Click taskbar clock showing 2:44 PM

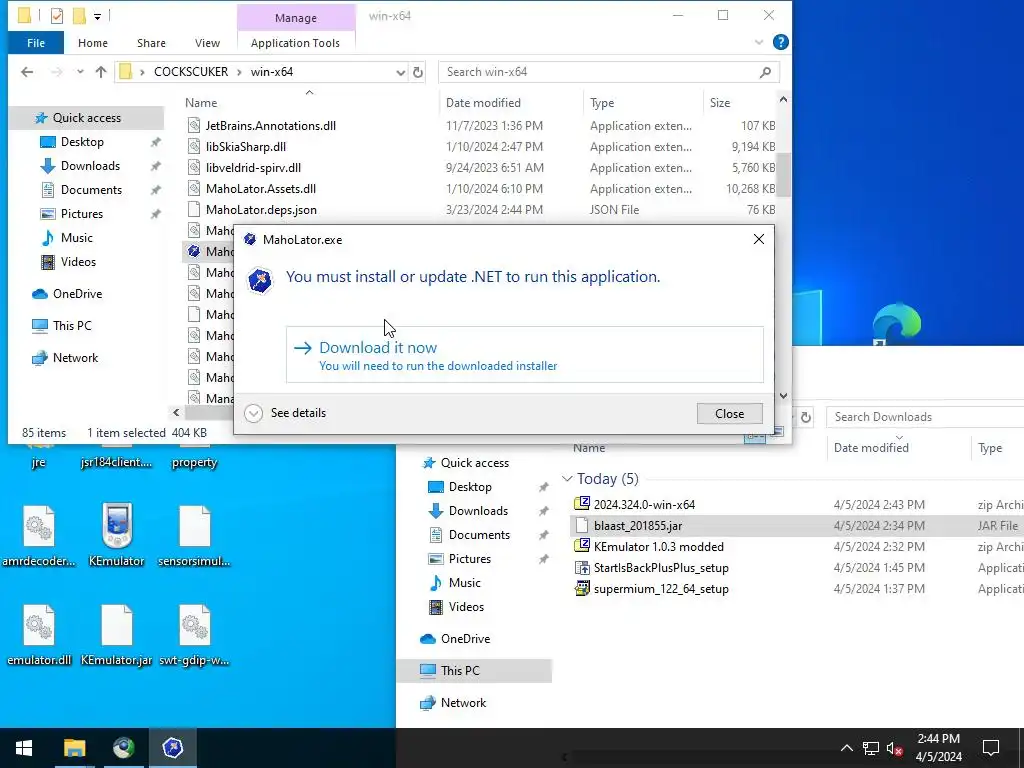click(x=938, y=748)
